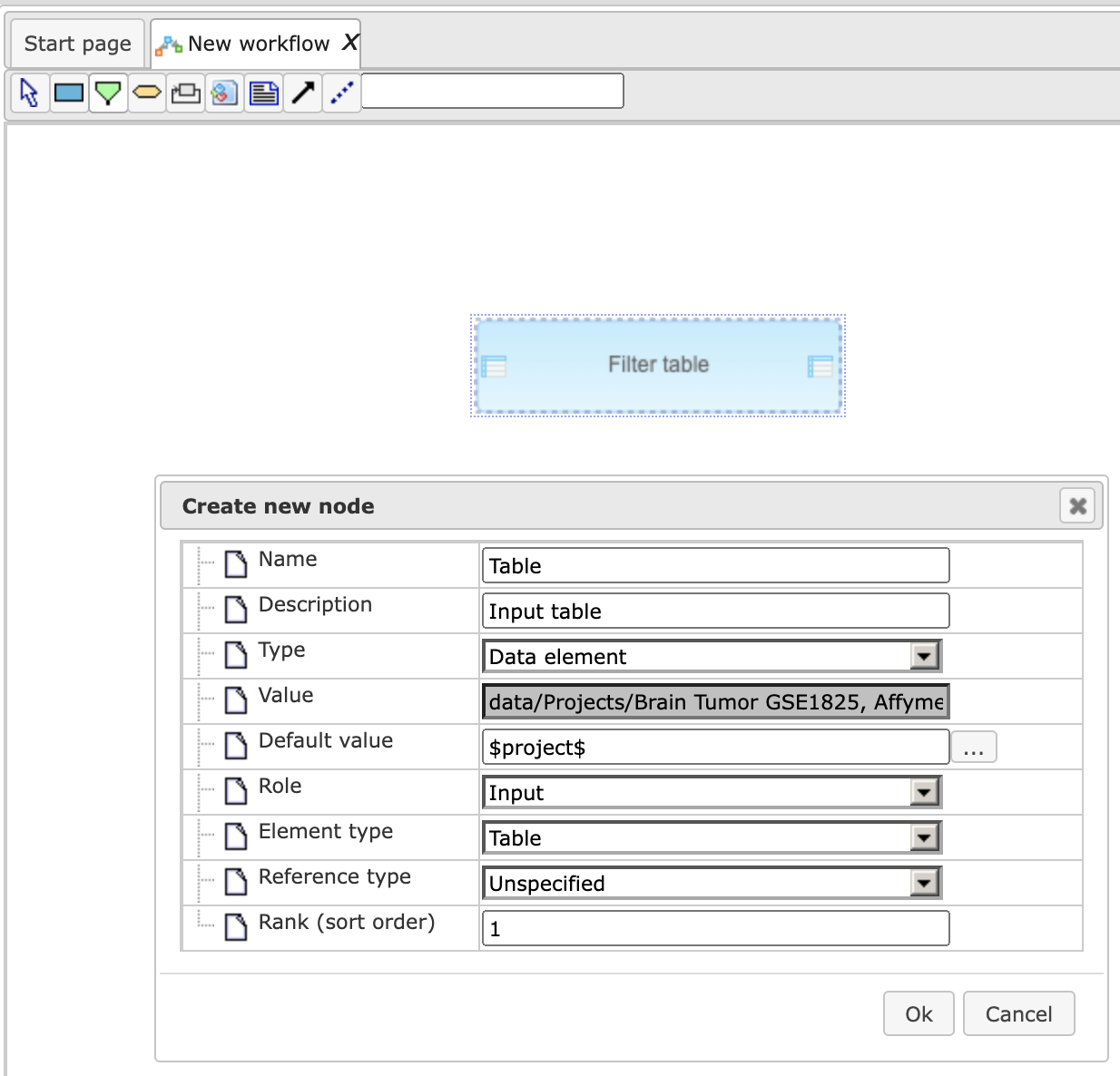
Task: Click page icon beside Role row
Action: pos(236,791)
